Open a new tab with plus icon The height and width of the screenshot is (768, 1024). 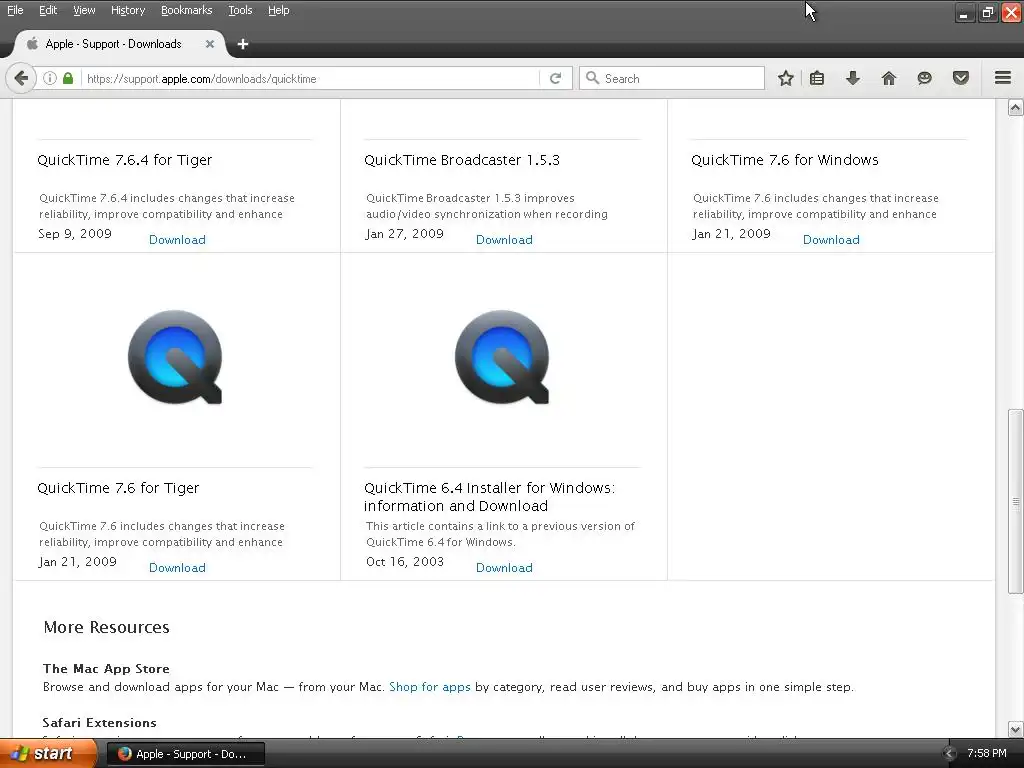coord(243,44)
